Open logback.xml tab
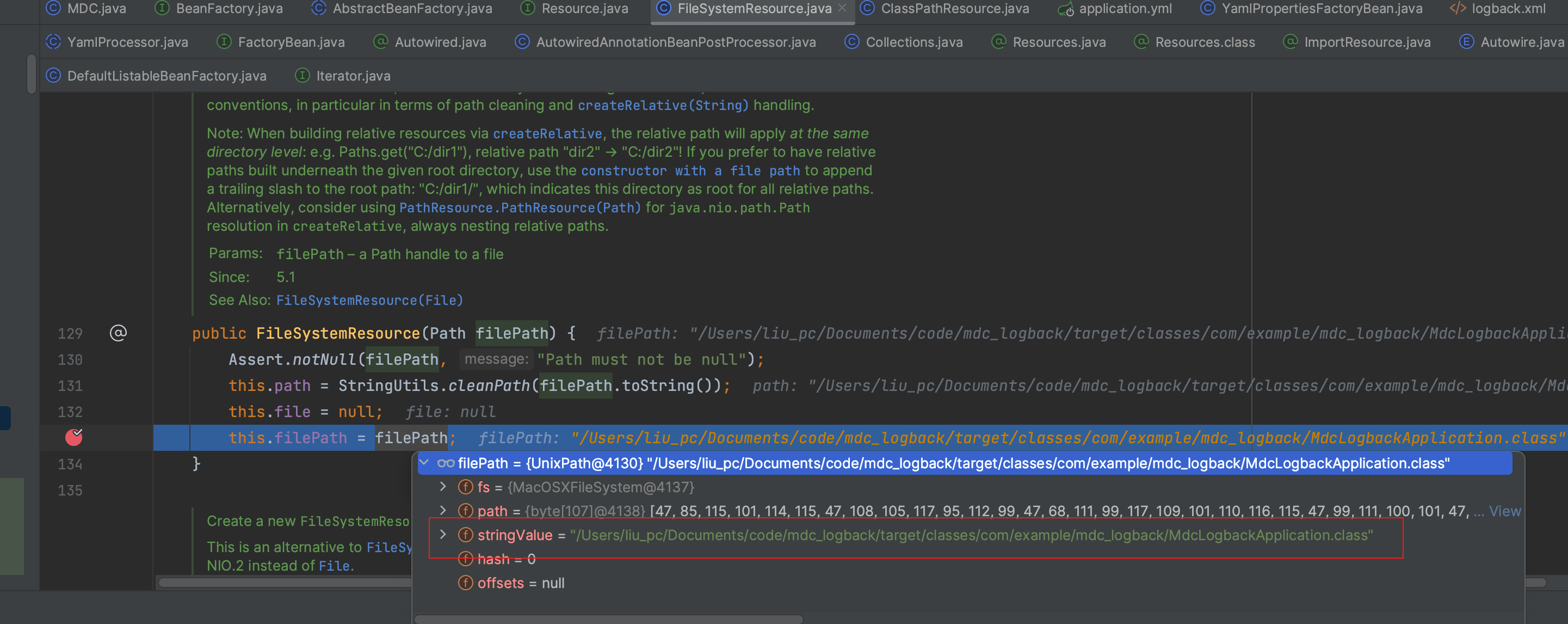Image resolution: width=1568 pixels, height=624 pixels. pyautogui.click(x=1497, y=9)
